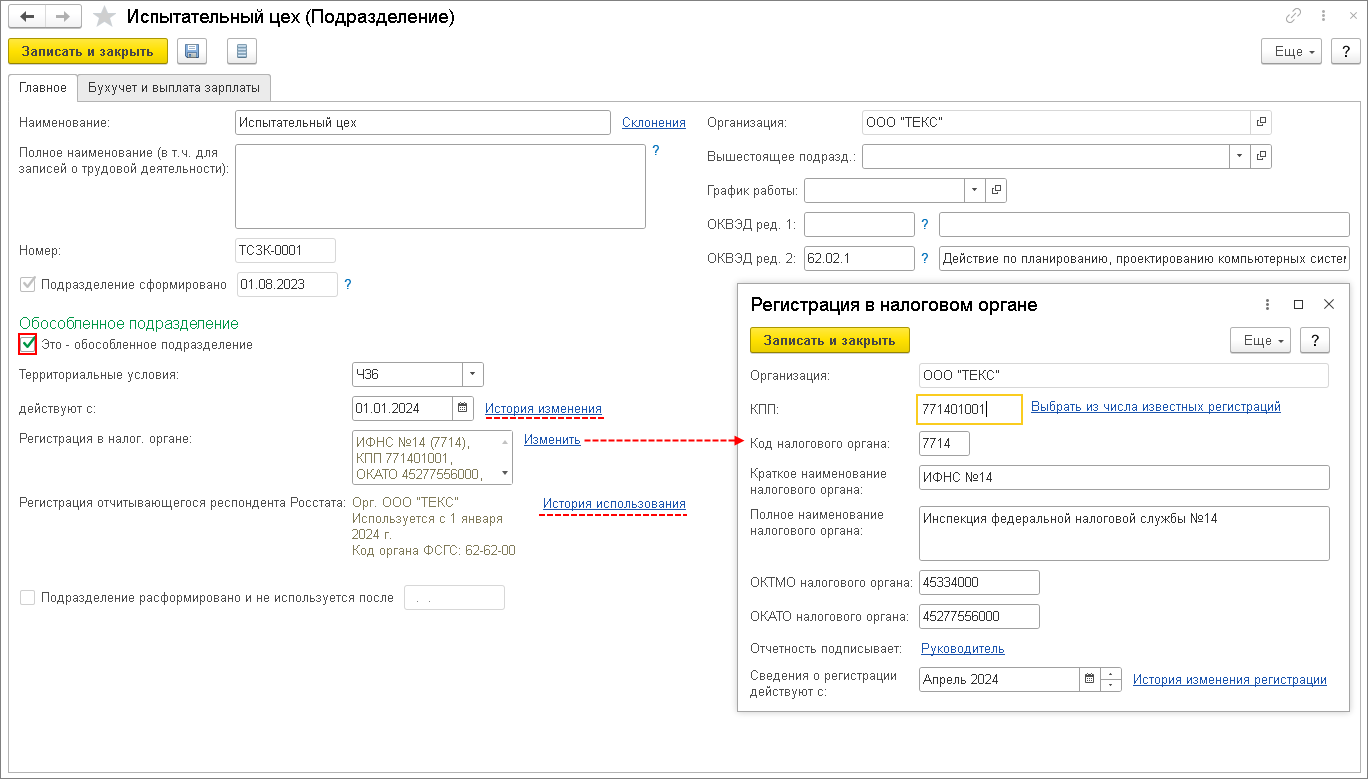
Task: Expand the Вышестоящее подразделение dropdown
Action: pyautogui.click(x=1239, y=156)
